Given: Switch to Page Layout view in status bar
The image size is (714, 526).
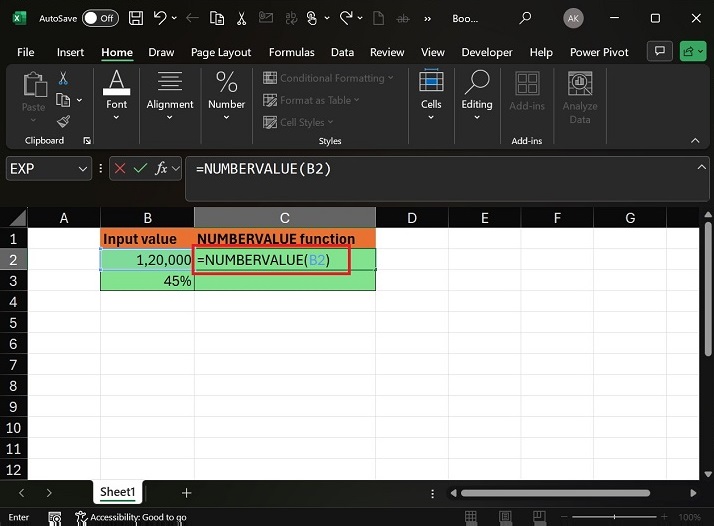Looking at the screenshot, I should pyautogui.click(x=505, y=517).
